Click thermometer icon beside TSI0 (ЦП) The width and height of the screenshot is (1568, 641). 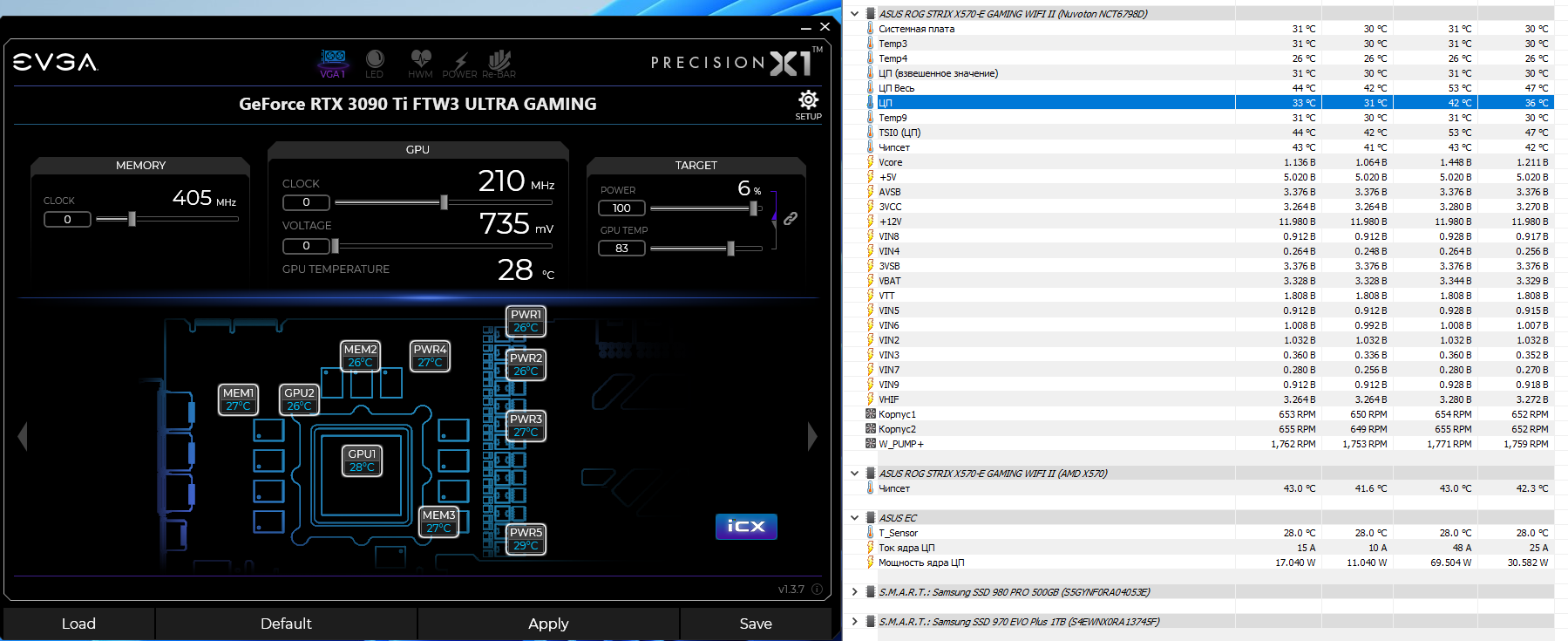coord(870,133)
